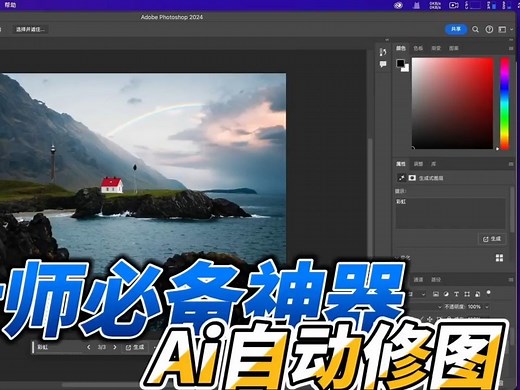Image resolution: width=520 pixels, height=390 pixels.
Task: Click the Adobe Photoshop 2024 window title
Action: click(x=172, y=17)
